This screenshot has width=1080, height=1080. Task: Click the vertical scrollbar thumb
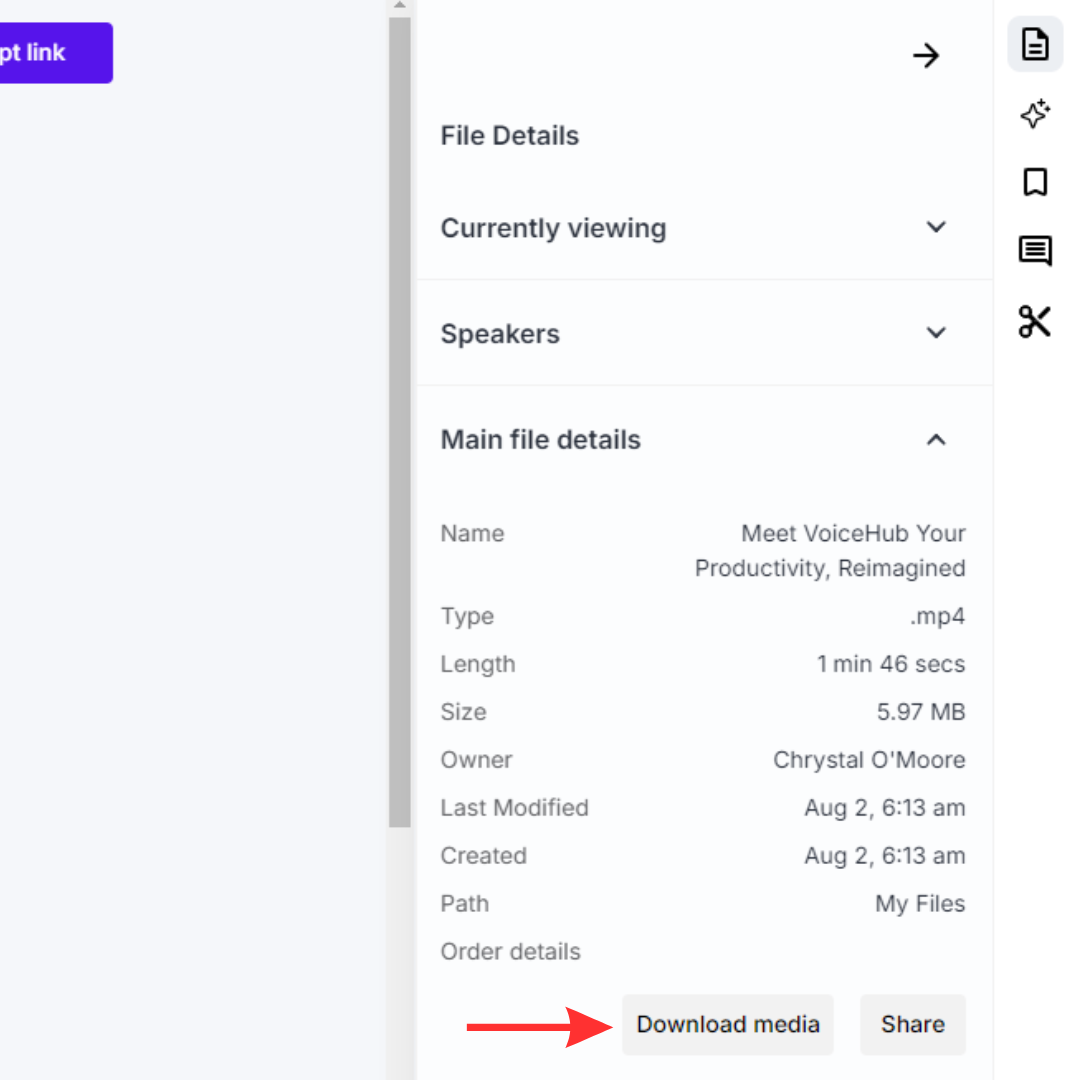(x=399, y=422)
